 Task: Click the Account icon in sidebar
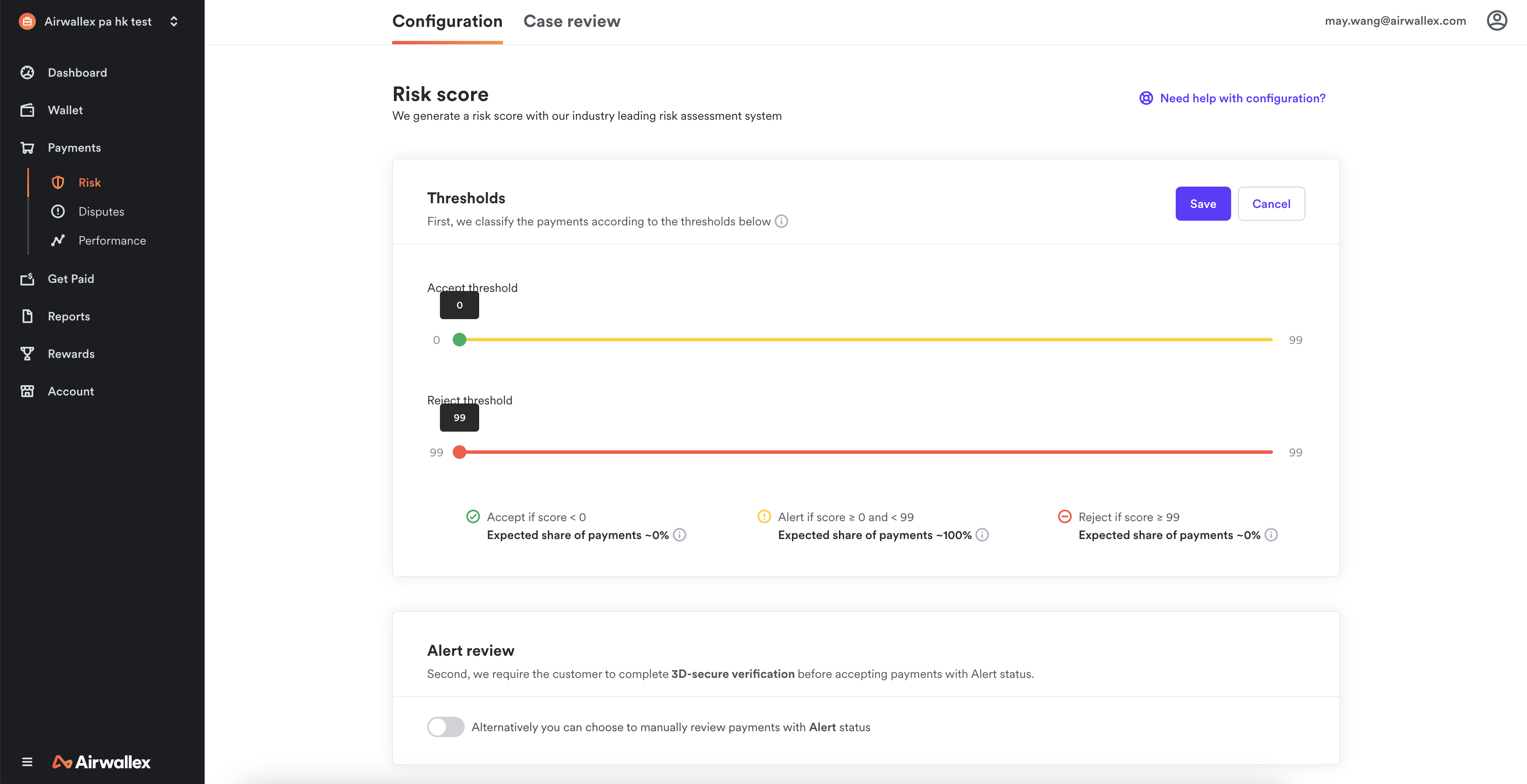tap(27, 391)
